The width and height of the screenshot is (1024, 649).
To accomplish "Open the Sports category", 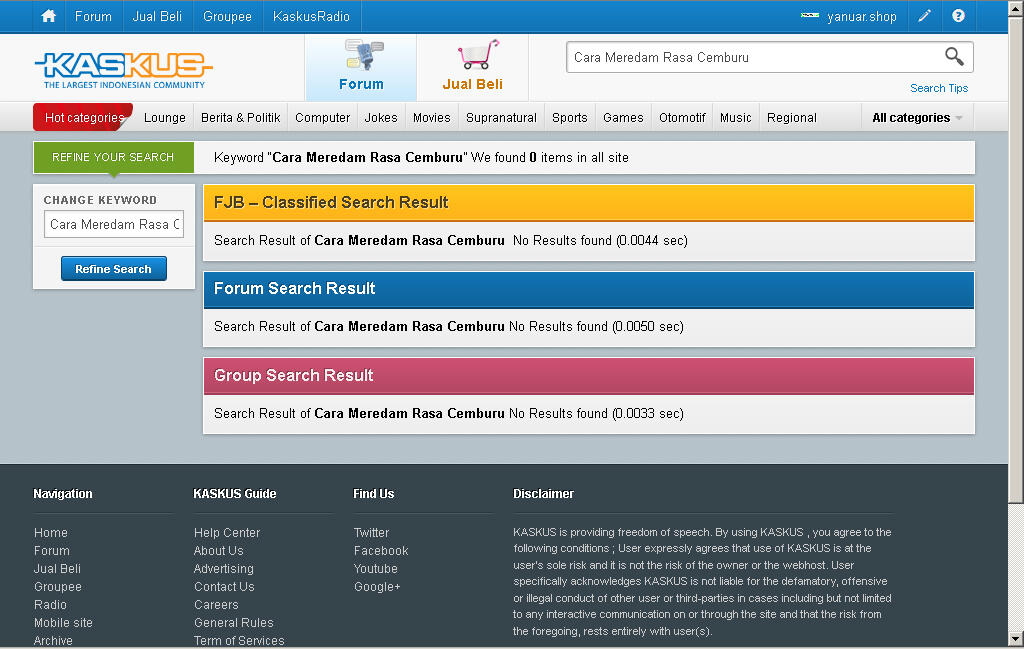I will (569, 118).
